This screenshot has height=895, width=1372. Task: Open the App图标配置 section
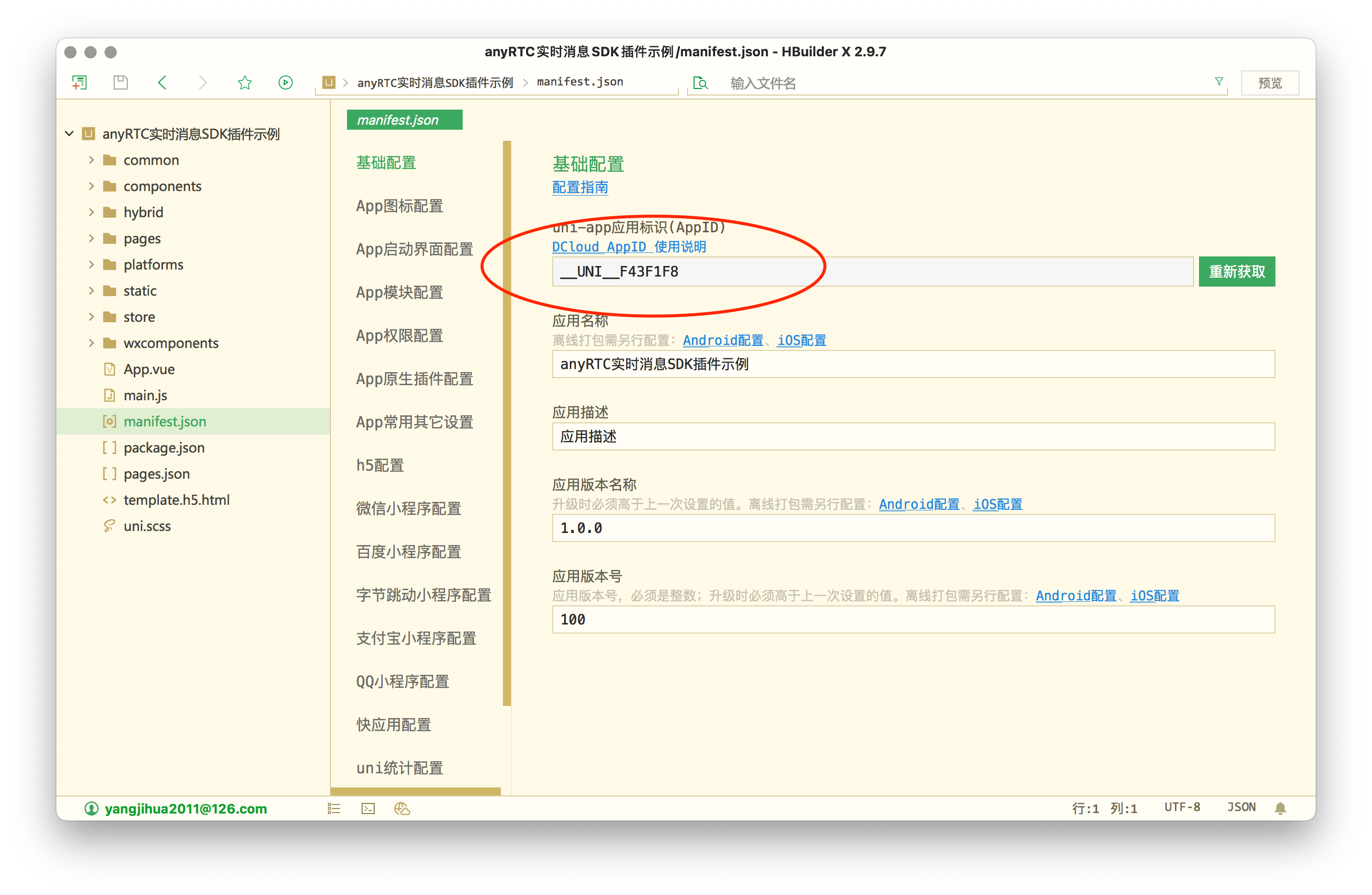pyautogui.click(x=399, y=206)
